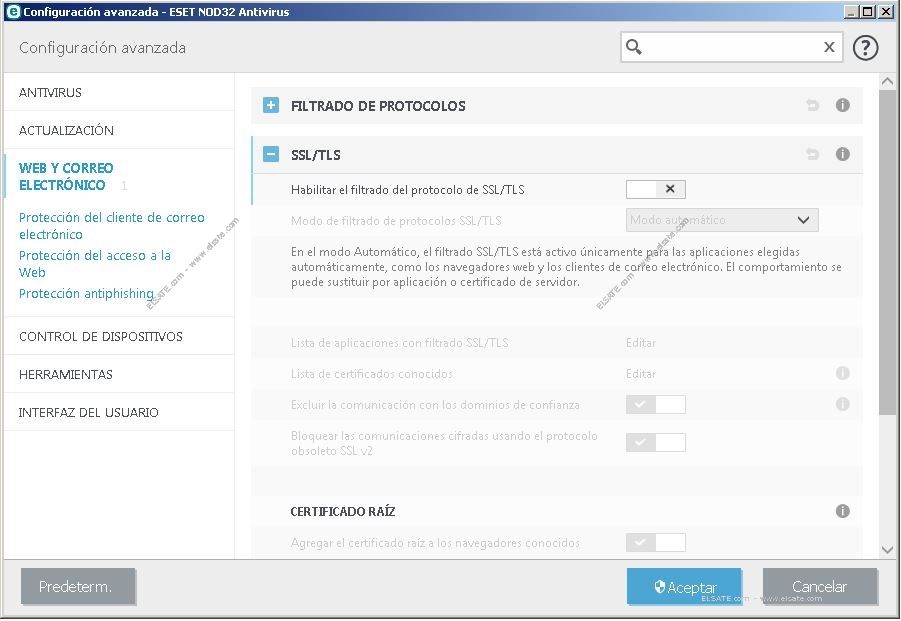Viewport: 901px width, 621px height.
Task: Click the search magnifier icon
Action: click(634, 47)
